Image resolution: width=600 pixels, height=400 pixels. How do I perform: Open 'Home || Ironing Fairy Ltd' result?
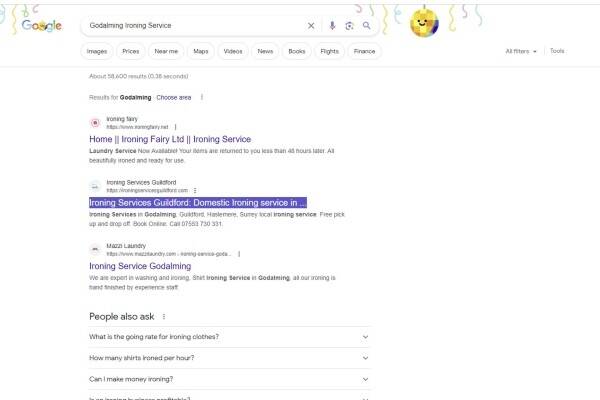[x=170, y=139]
